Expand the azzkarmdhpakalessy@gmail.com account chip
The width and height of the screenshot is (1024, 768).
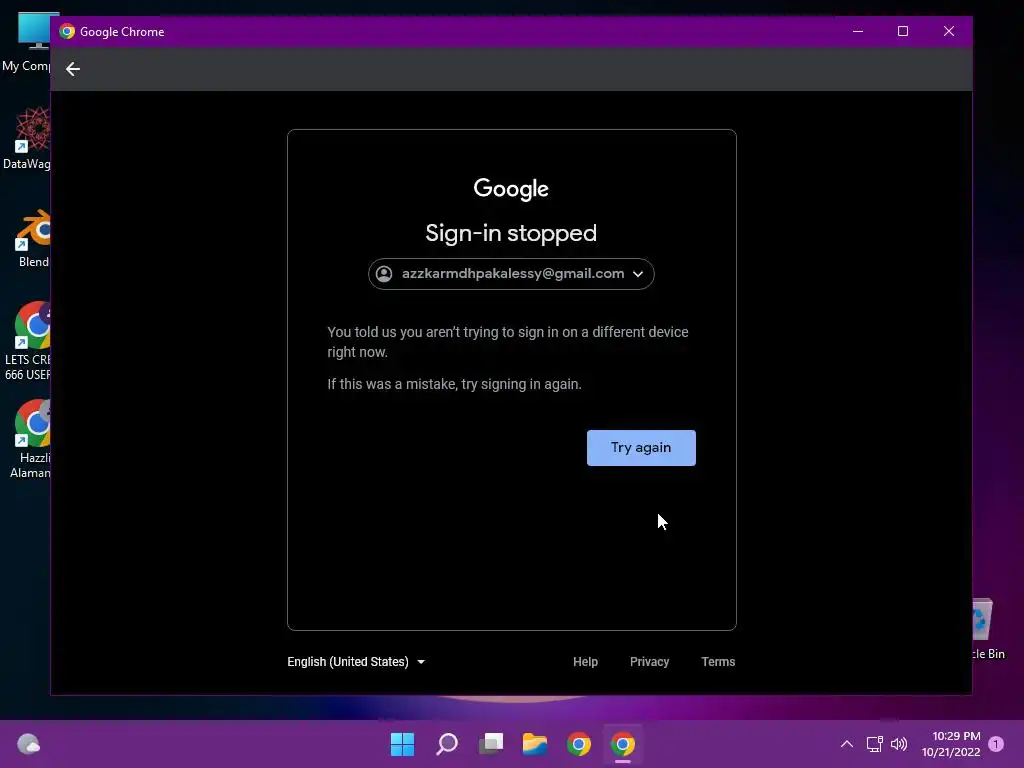click(x=511, y=274)
